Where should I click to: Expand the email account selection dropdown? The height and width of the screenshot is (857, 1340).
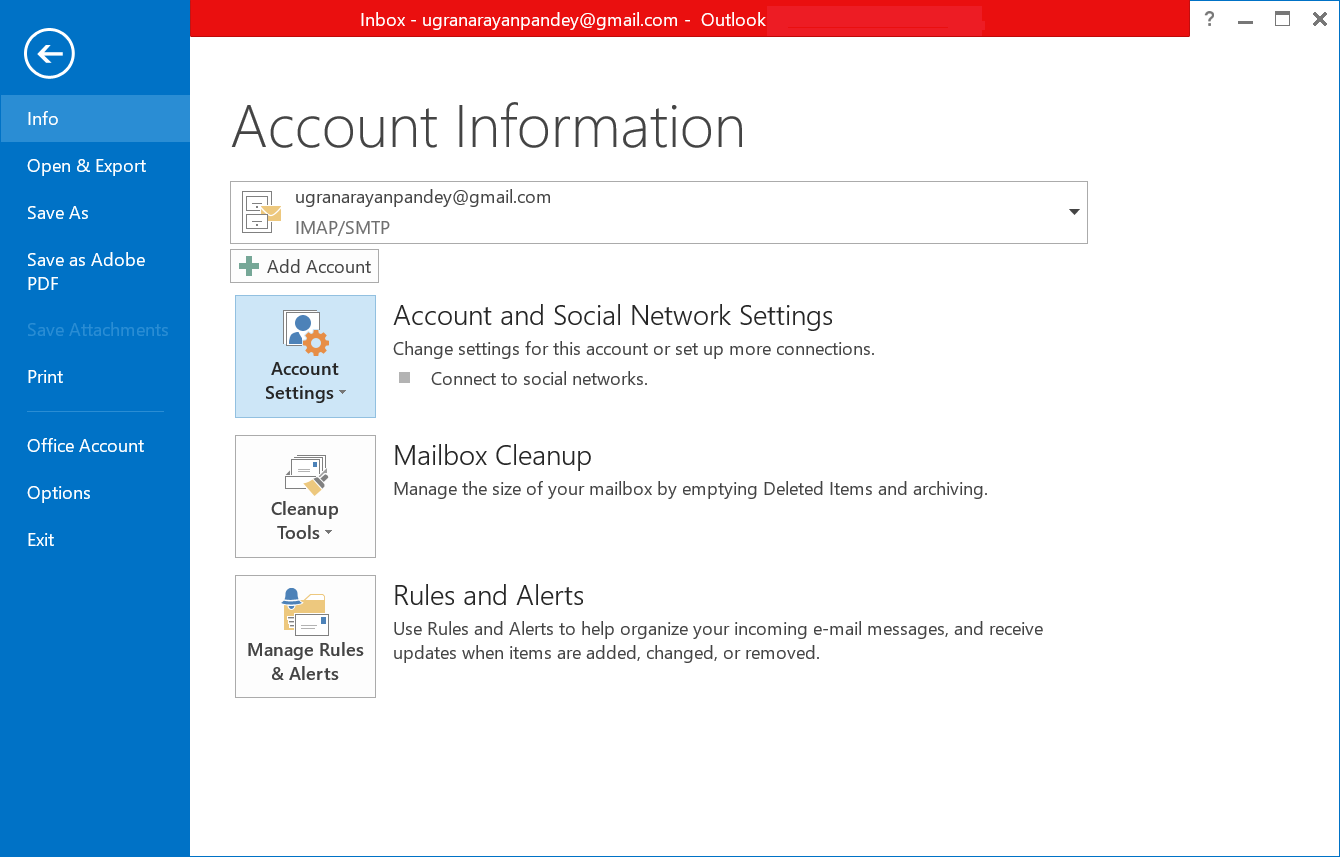click(1074, 212)
